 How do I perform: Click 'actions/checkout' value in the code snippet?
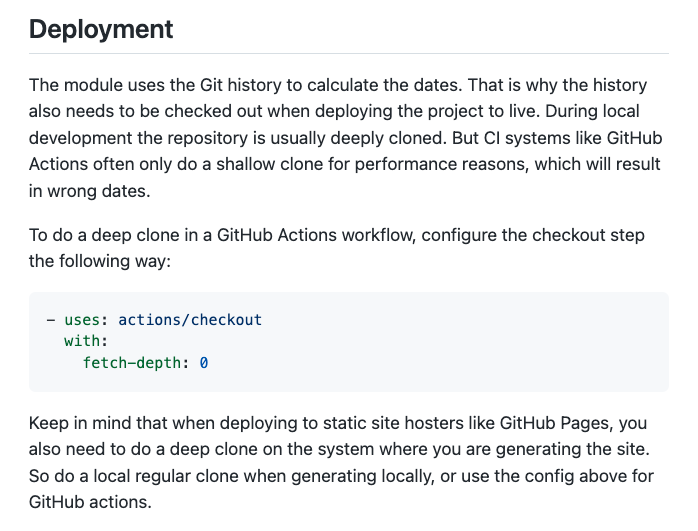[x=190, y=320]
